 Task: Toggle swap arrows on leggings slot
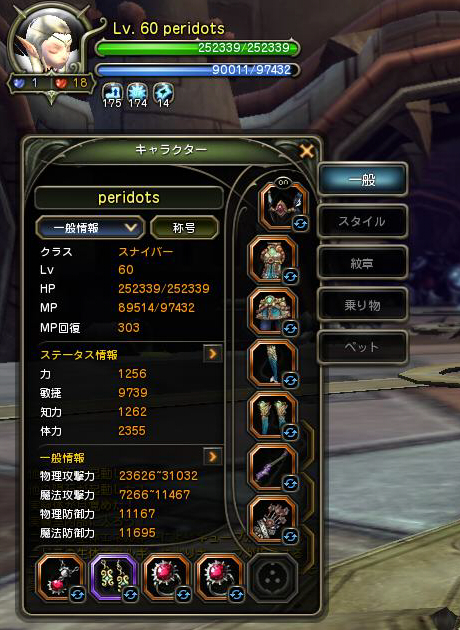(x=290, y=380)
